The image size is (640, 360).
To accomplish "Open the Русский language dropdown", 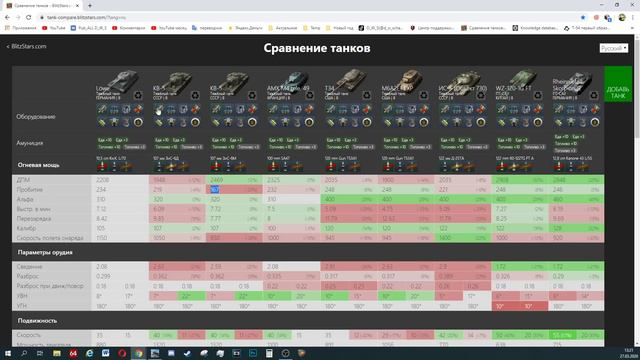I will coord(613,48).
